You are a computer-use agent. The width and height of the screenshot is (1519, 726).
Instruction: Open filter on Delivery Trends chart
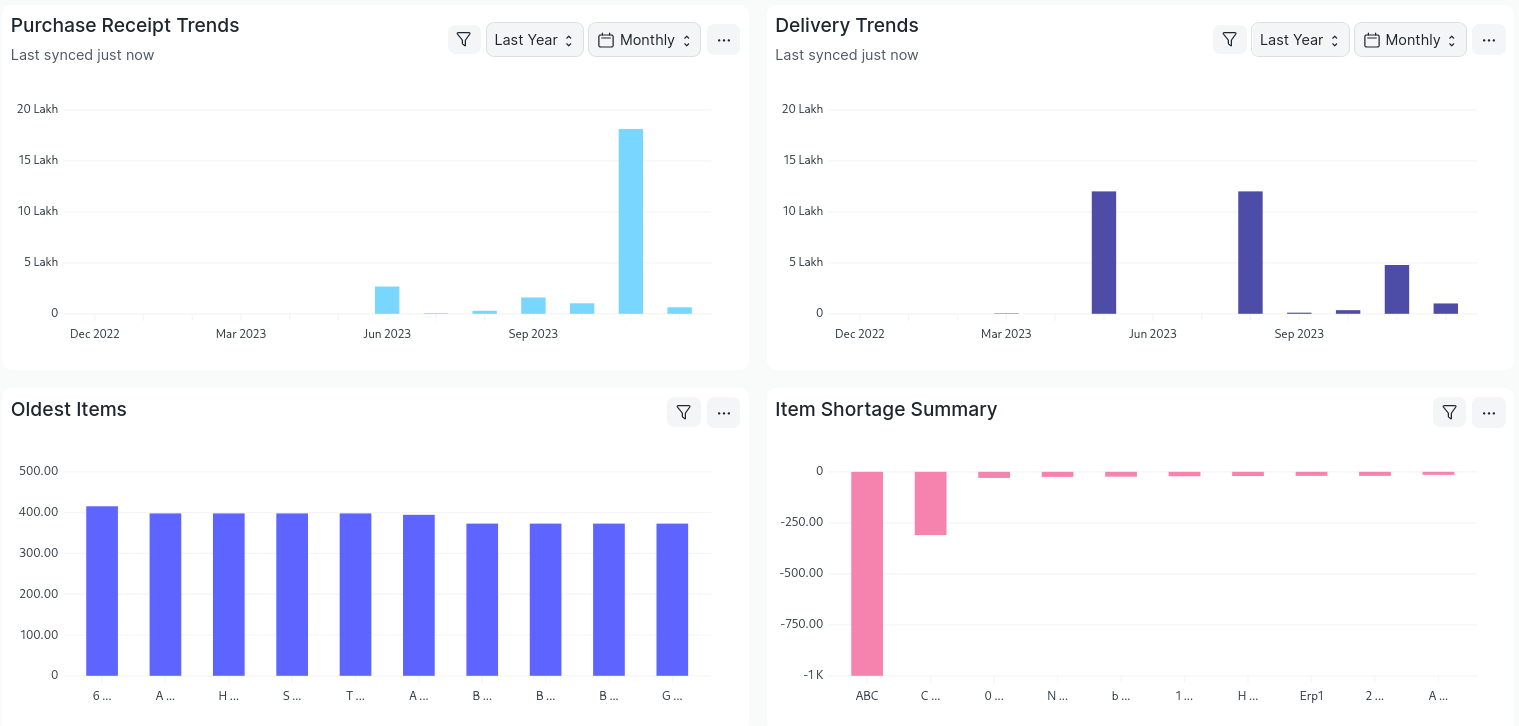pos(1230,40)
